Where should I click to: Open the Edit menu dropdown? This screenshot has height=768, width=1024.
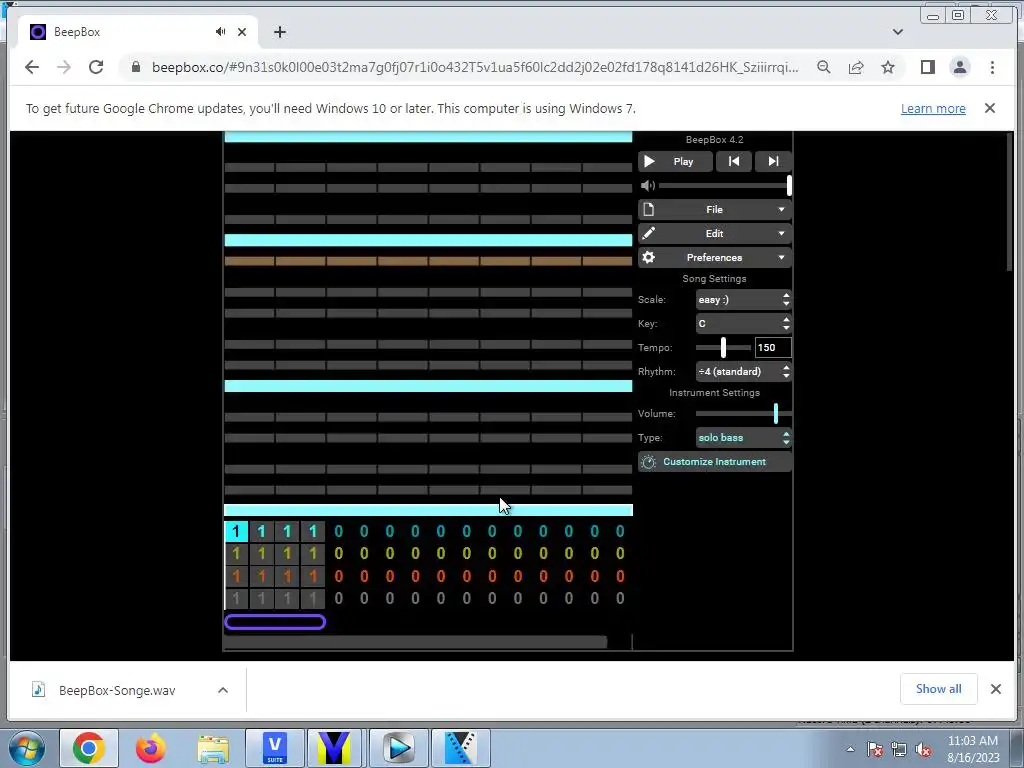tap(714, 233)
